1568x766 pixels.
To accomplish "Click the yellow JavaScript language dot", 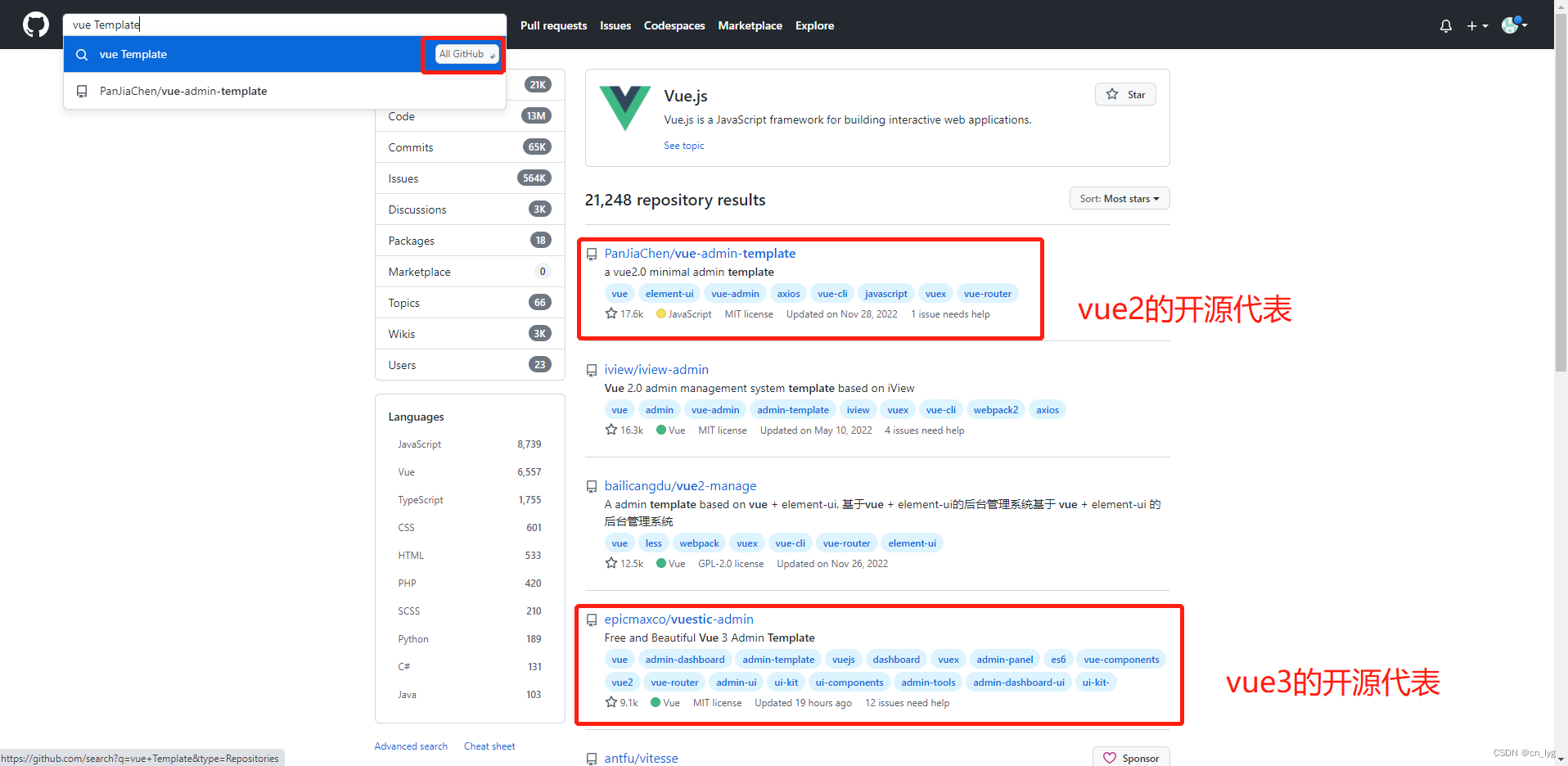I will click(x=661, y=313).
